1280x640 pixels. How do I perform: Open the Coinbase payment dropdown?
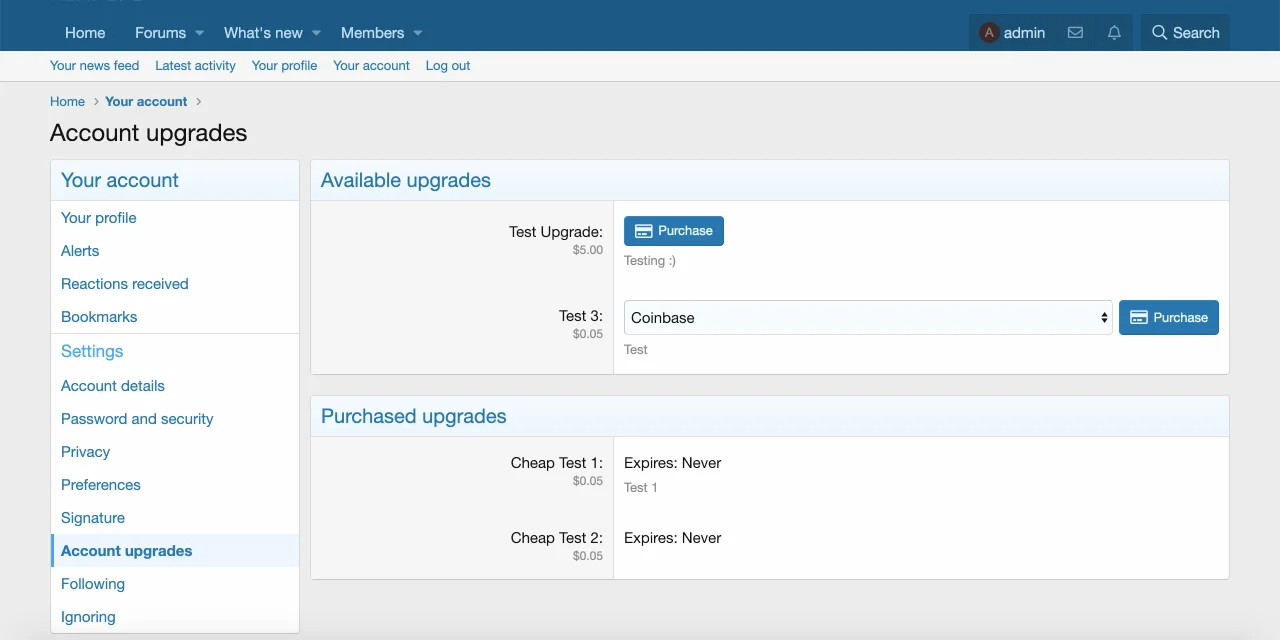click(x=867, y=318)
